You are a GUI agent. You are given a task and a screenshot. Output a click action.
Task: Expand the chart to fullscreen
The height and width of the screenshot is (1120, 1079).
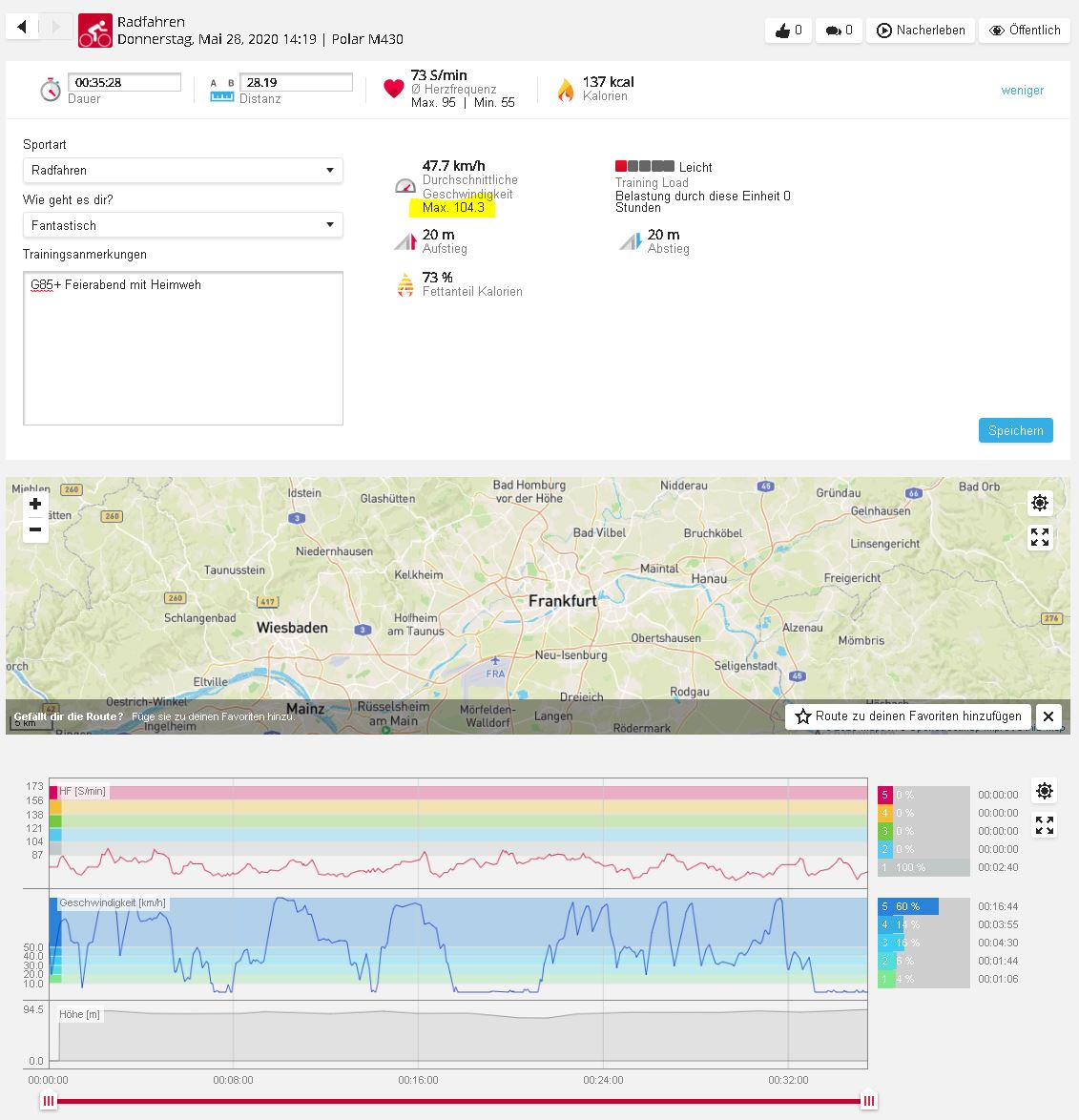point(1045,825)
